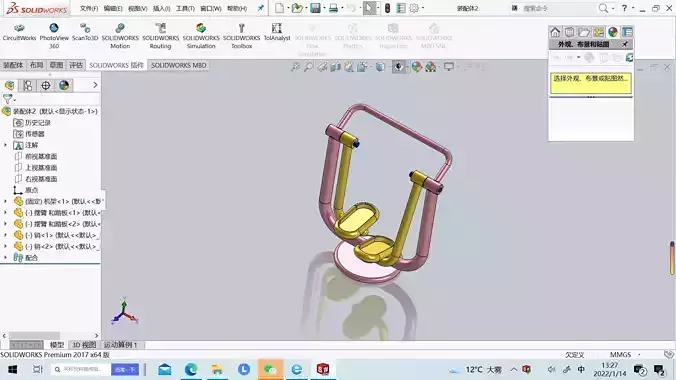The image size is (676, 380).
Task: Click the View Settings monitor icon
Action: 449,67
